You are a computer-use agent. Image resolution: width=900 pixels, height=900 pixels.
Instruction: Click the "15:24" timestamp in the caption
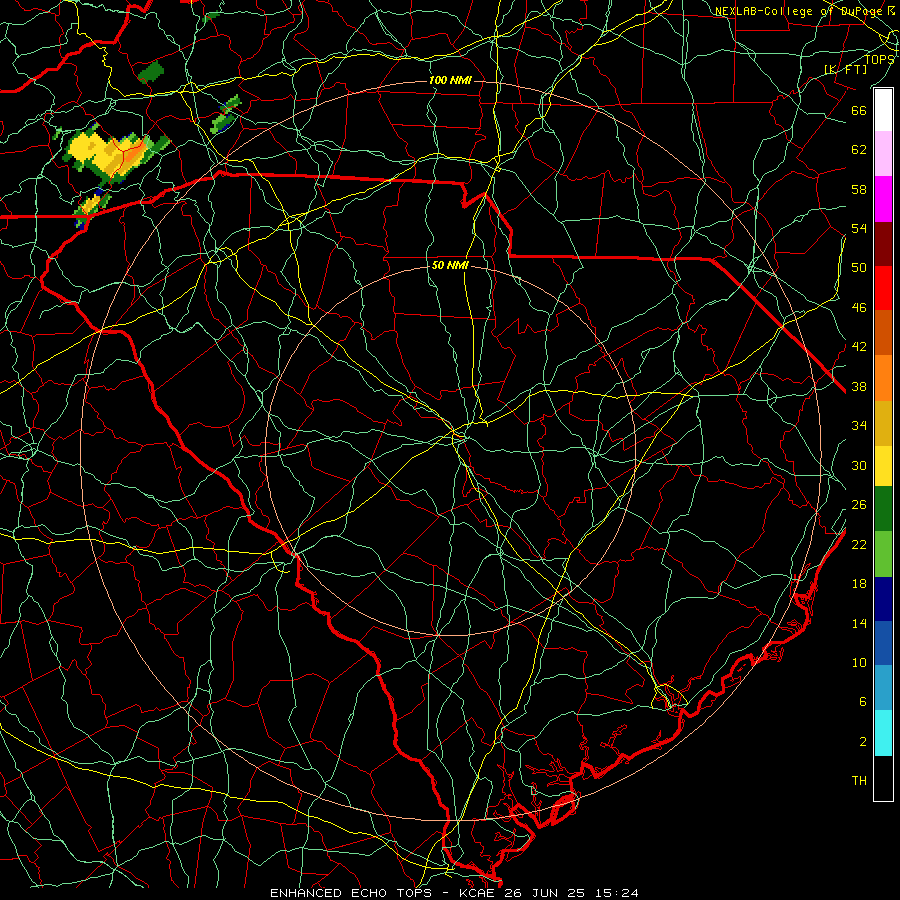tap(617, 893)
